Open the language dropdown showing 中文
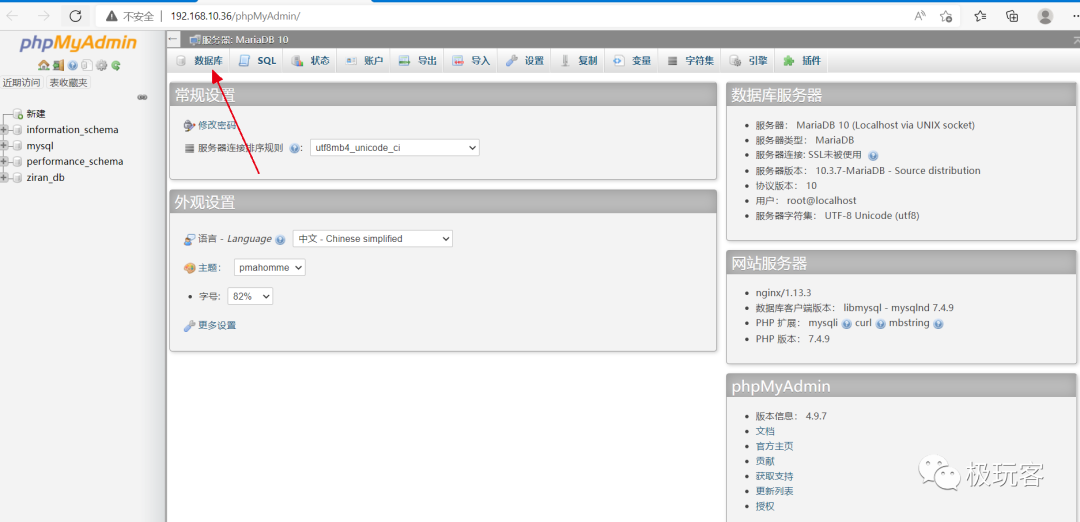1080x522 pixels. click(x=373, y=238)
